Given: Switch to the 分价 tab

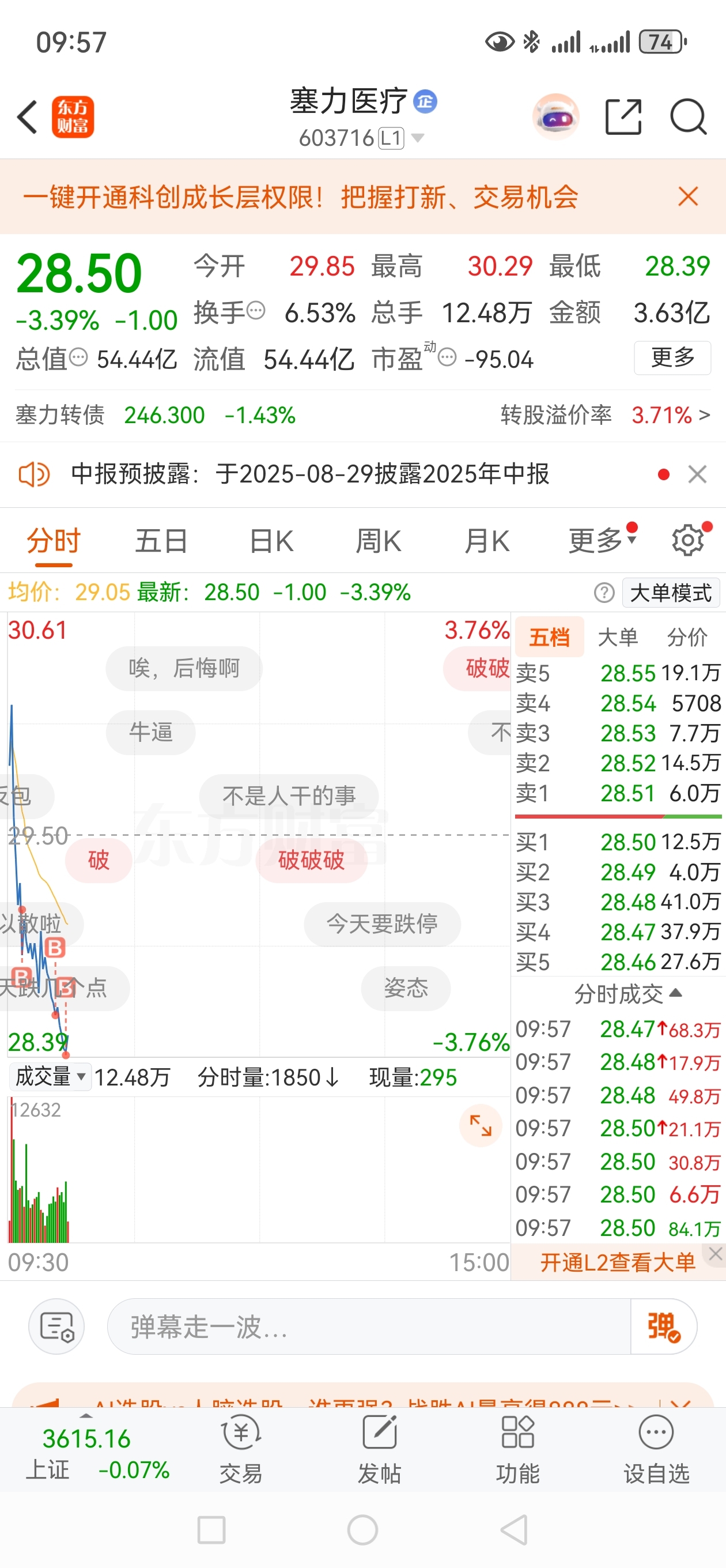Looking at the screenshot, I should coord(687,638).
